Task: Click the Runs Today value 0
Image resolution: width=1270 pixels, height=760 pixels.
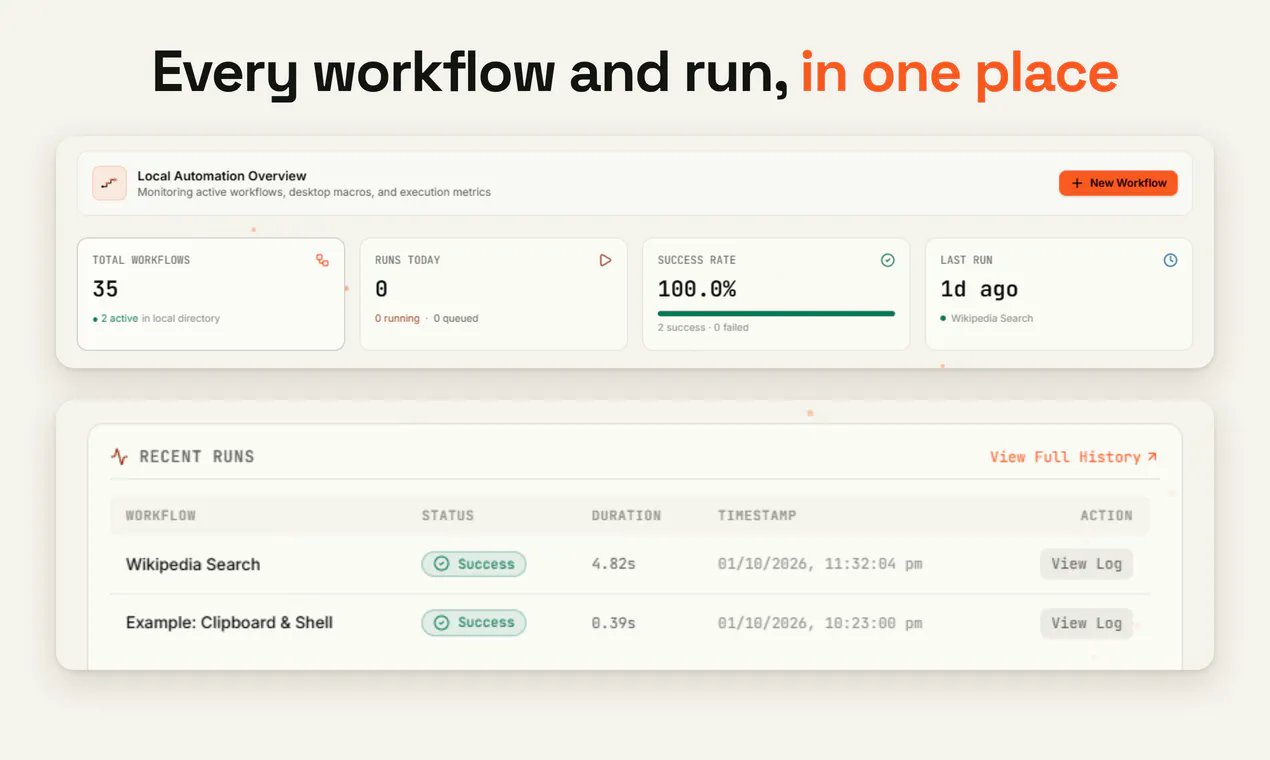Action: (381, 289)
